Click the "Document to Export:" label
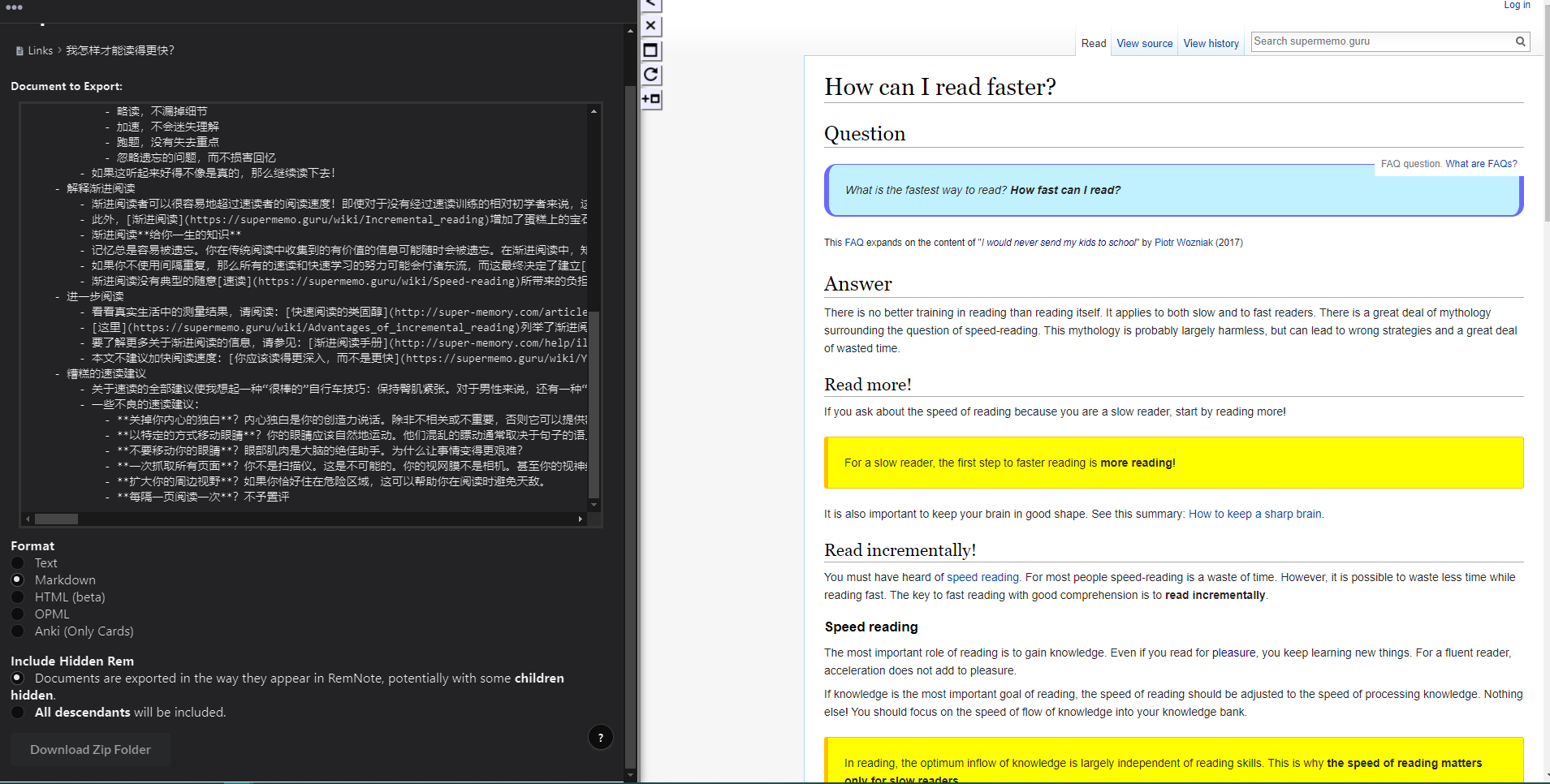 (x=67, y=87)
